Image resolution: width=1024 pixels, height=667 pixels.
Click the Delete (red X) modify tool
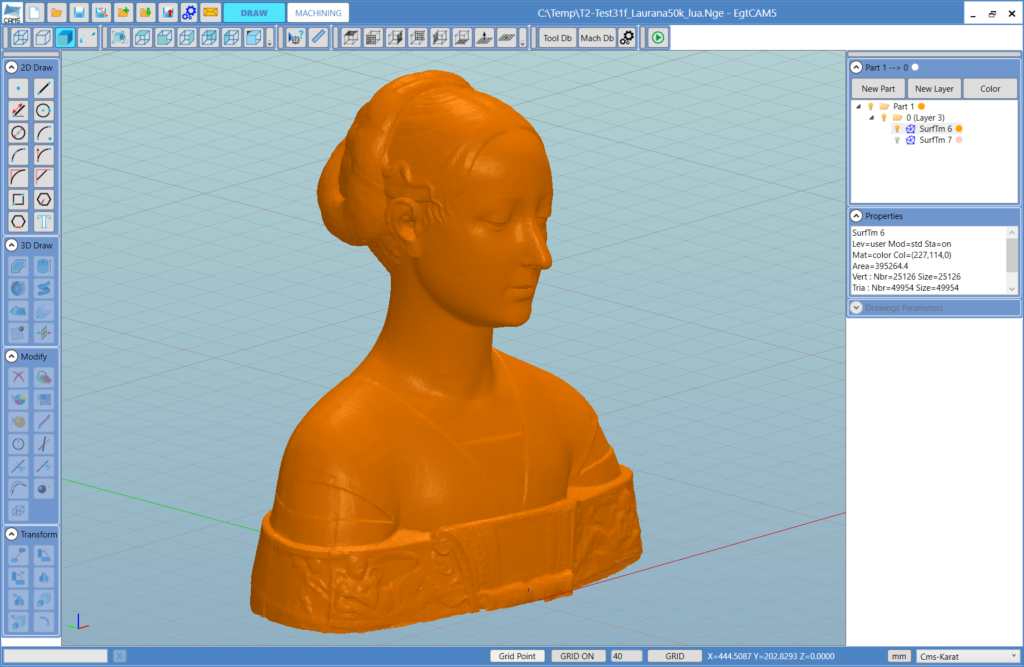[x=18, y=377]
